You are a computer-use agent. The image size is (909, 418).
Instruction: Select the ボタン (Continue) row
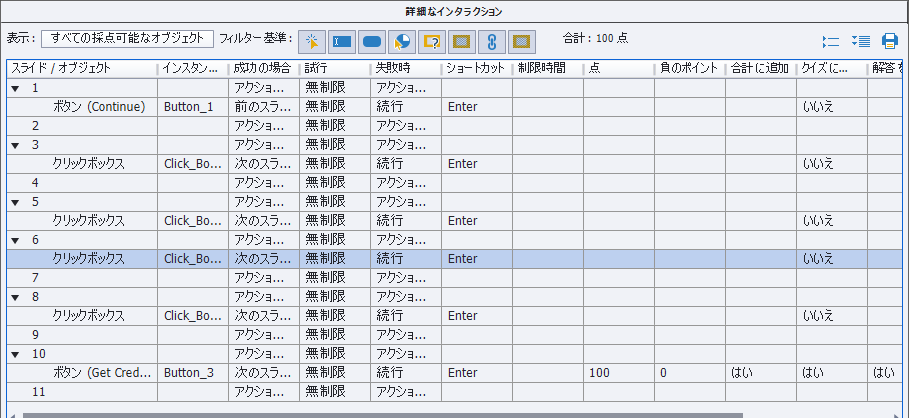454,107
